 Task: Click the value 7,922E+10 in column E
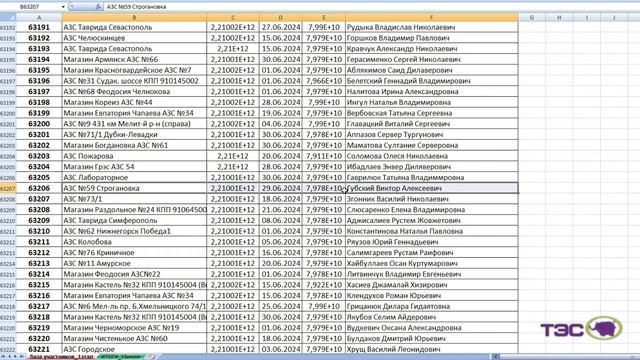324,285
